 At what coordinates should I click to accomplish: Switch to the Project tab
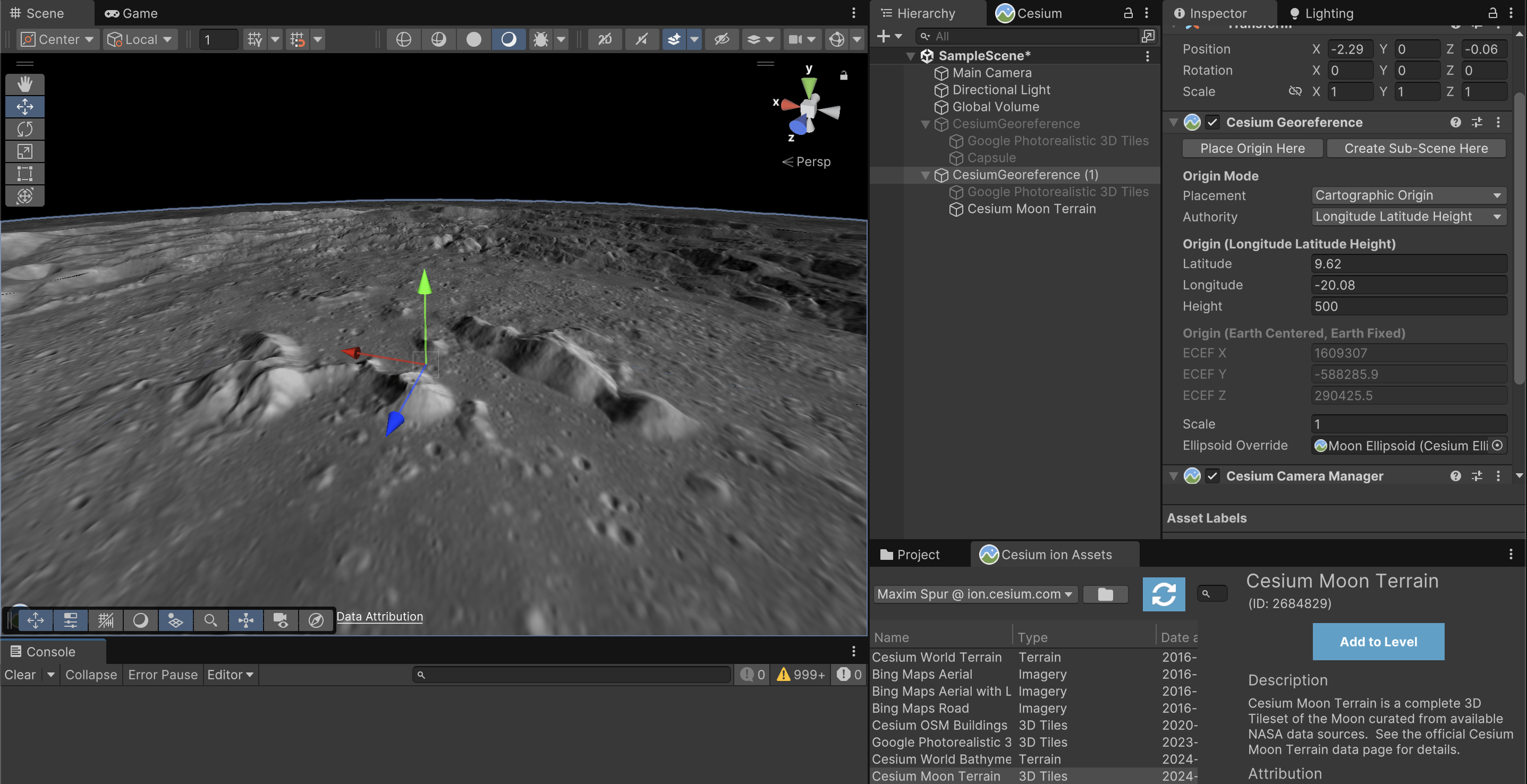point(910,555)
